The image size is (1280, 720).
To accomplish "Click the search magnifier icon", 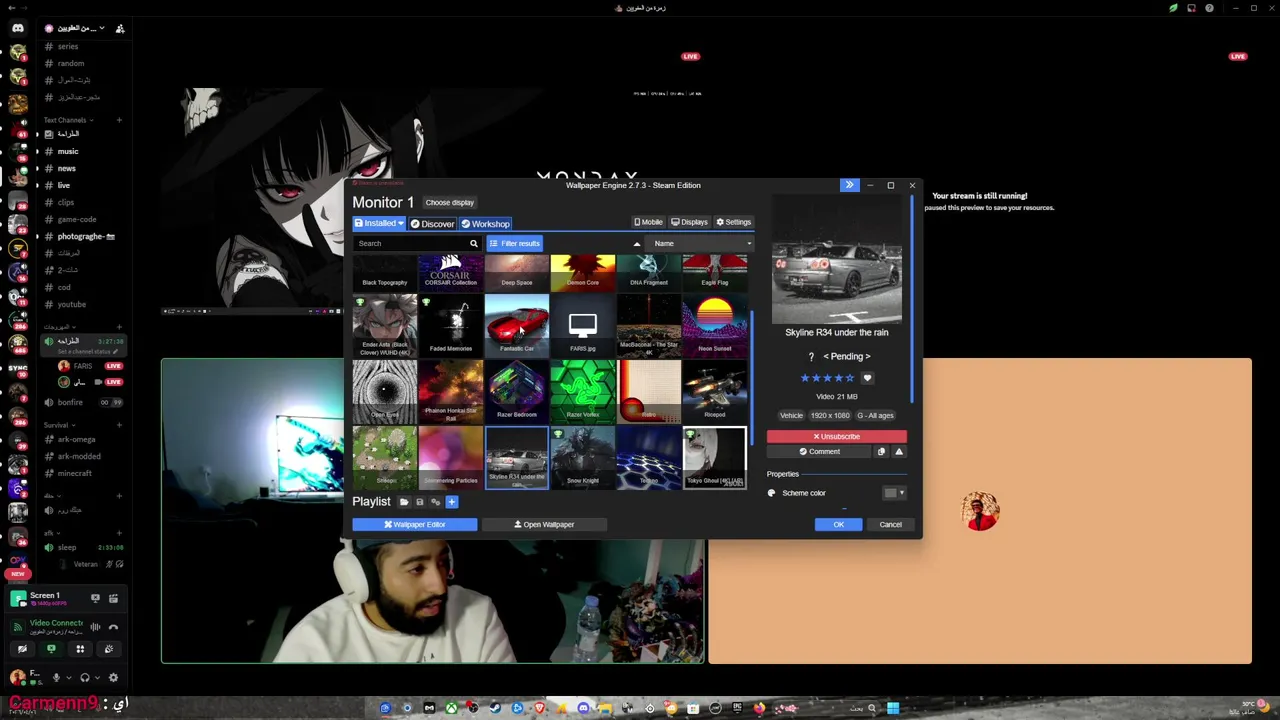I will click(474, 243).
